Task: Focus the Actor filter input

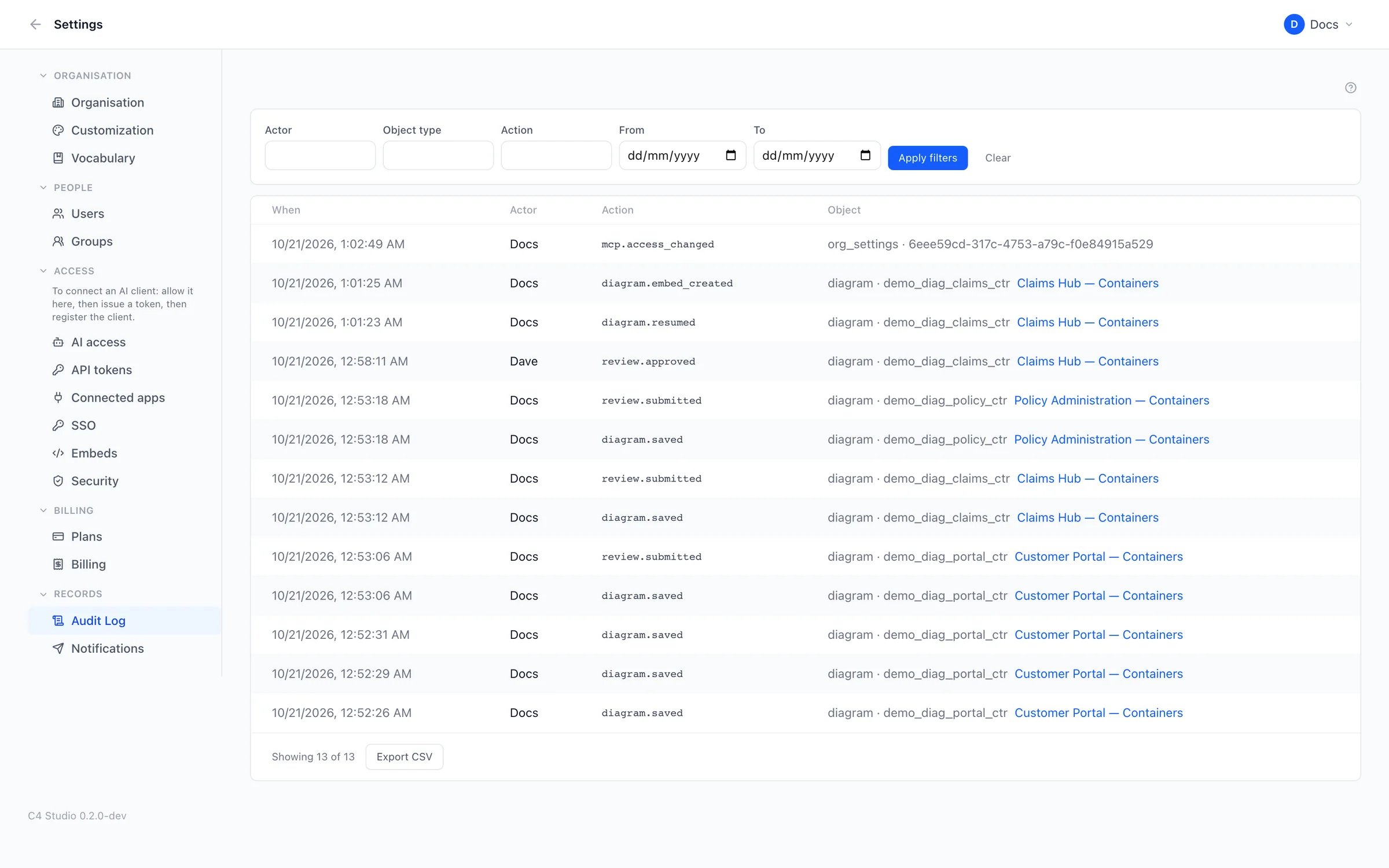Action: (320, 155)
